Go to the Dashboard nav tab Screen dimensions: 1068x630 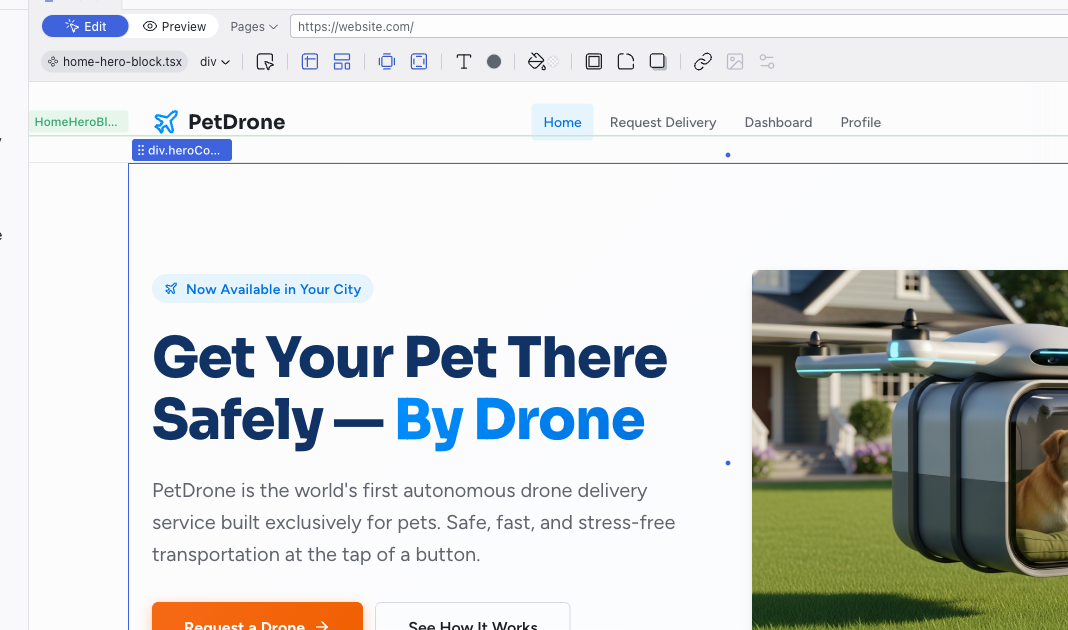point(778,122)
